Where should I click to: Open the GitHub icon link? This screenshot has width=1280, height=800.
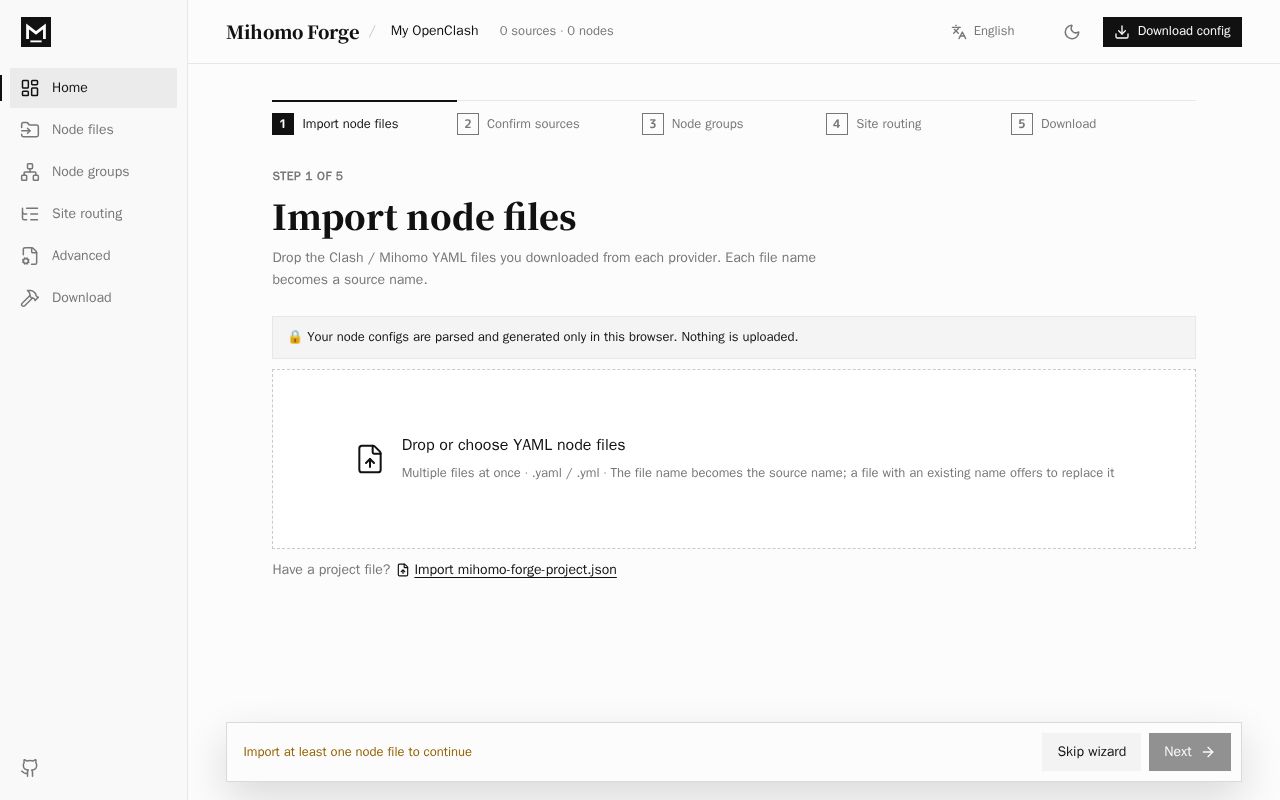(x=30, y=768)
